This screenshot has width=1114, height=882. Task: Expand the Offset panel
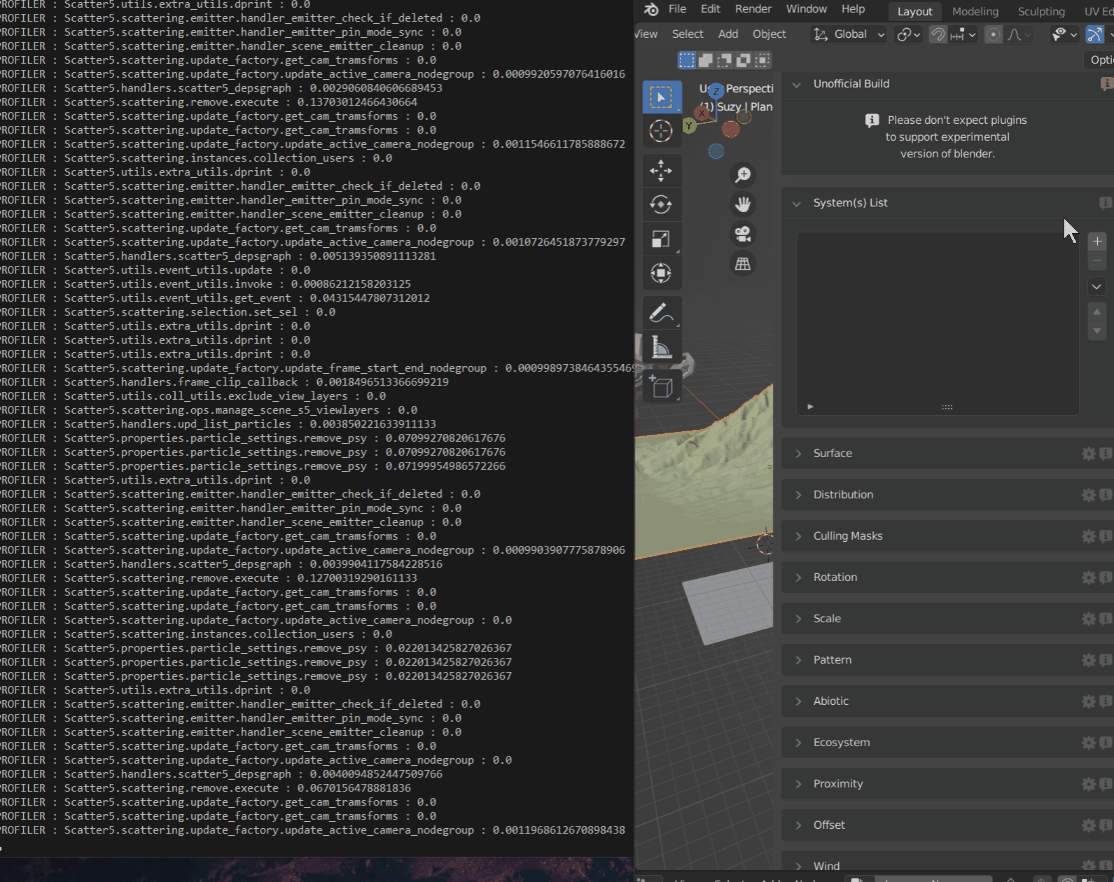coord(798,825)
